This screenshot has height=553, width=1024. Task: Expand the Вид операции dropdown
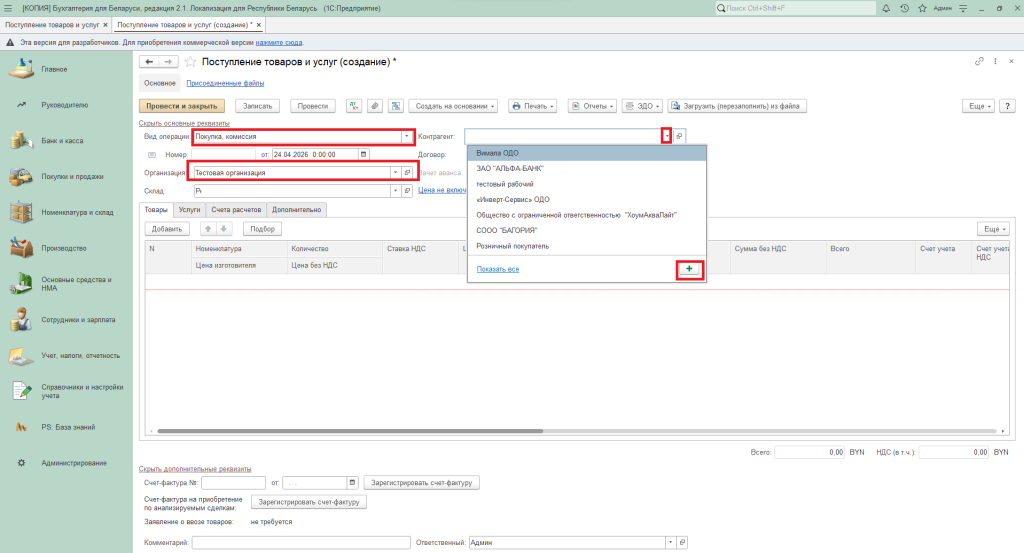tap(407, 137)
